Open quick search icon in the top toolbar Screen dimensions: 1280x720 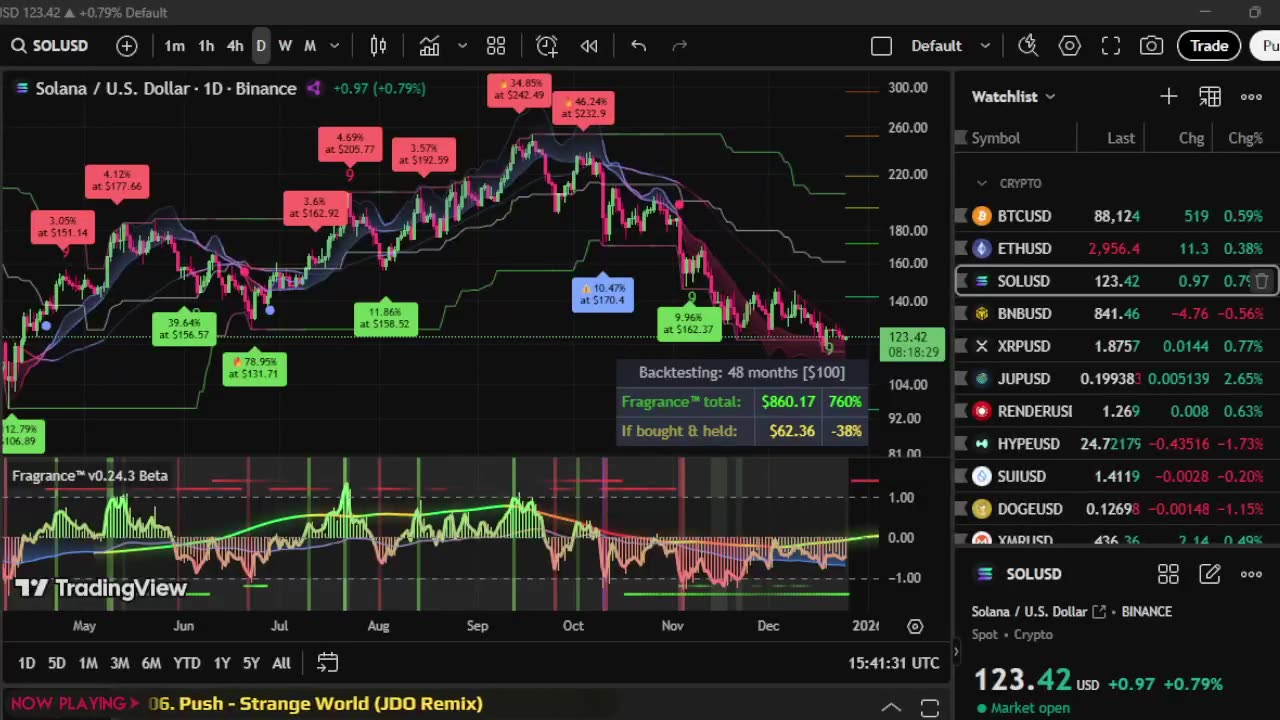coord(1028,46)
